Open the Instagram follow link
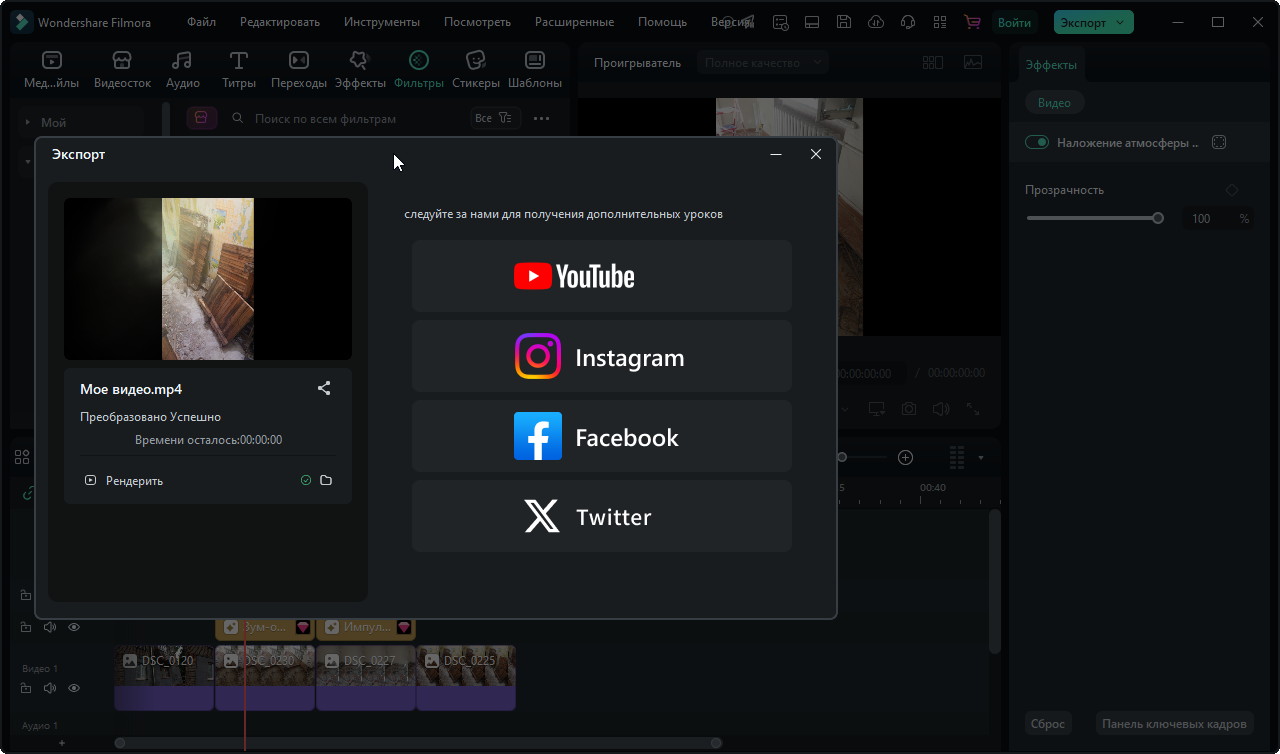 pos(602,356)
